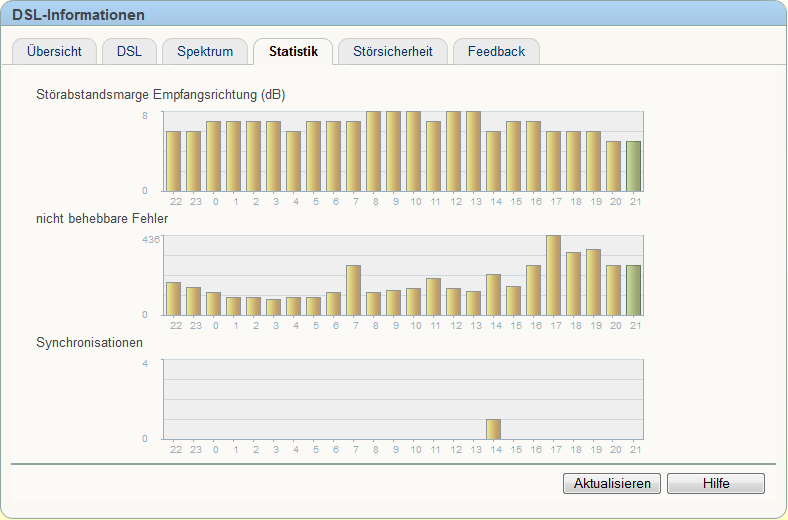The height and width of the screenshot is (520, 788).
Task: Switch to the Übersicht tab
Action: click(x=54, y=51)
